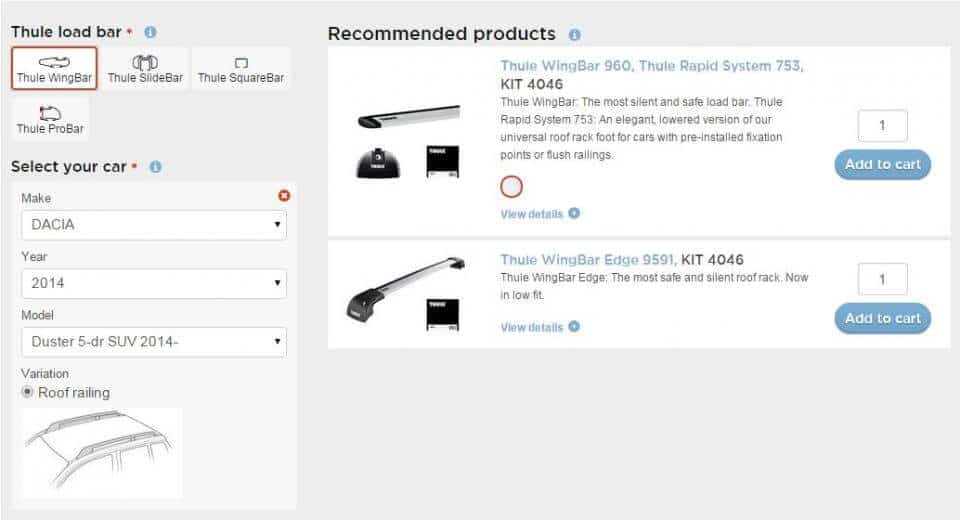Open info icon next to Recommended products
Viewport: 960px width, 520px height.
574,35
